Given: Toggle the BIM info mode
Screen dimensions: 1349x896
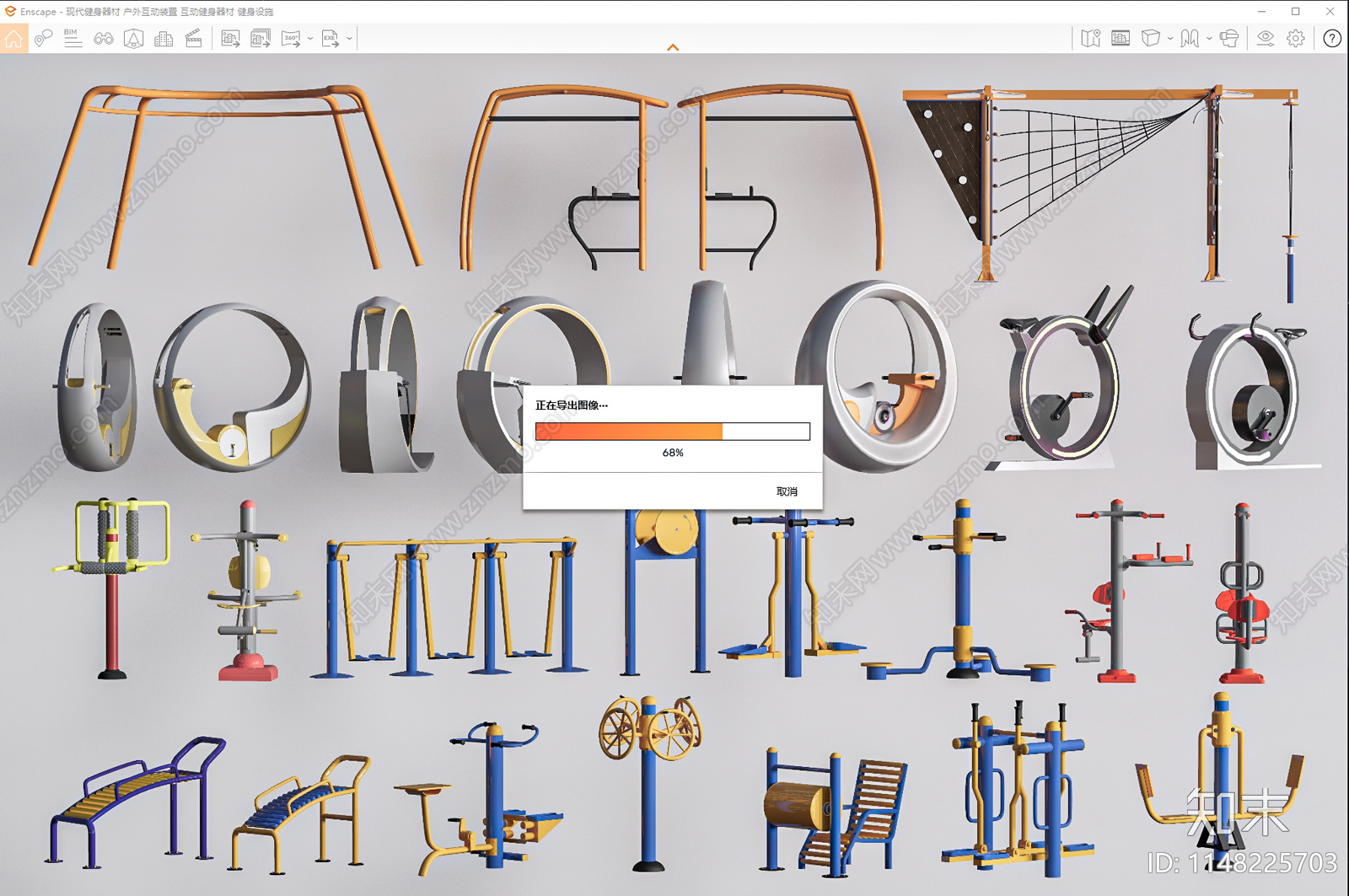Looking at the screenshot, I should (73, 39).
